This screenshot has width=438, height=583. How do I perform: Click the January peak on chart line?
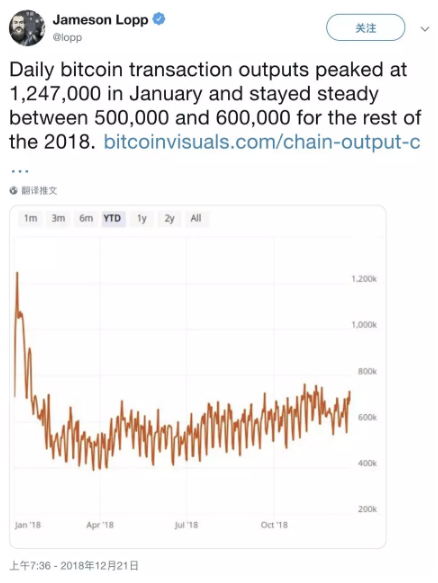[17, 273]
